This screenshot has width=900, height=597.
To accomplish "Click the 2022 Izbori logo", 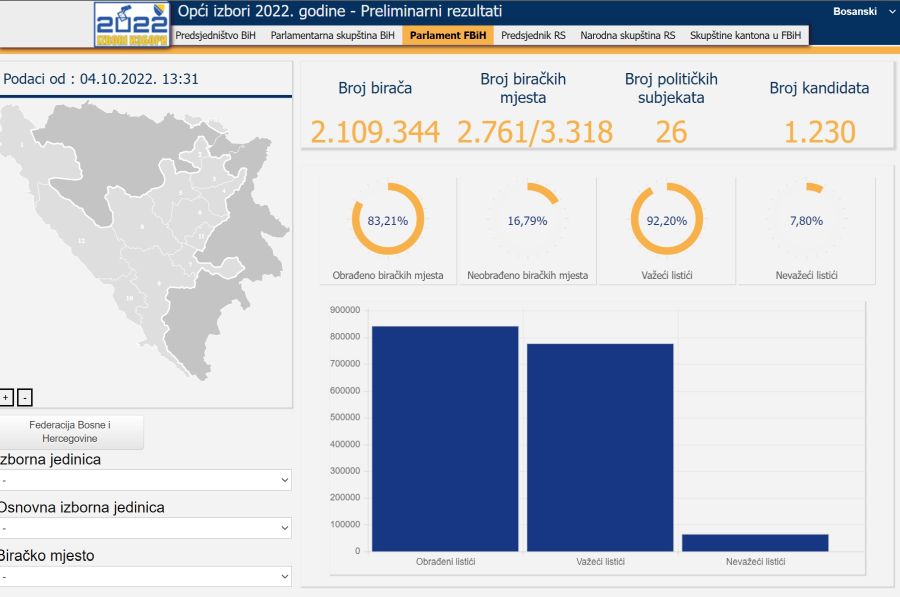I will (x=132, y=24).
